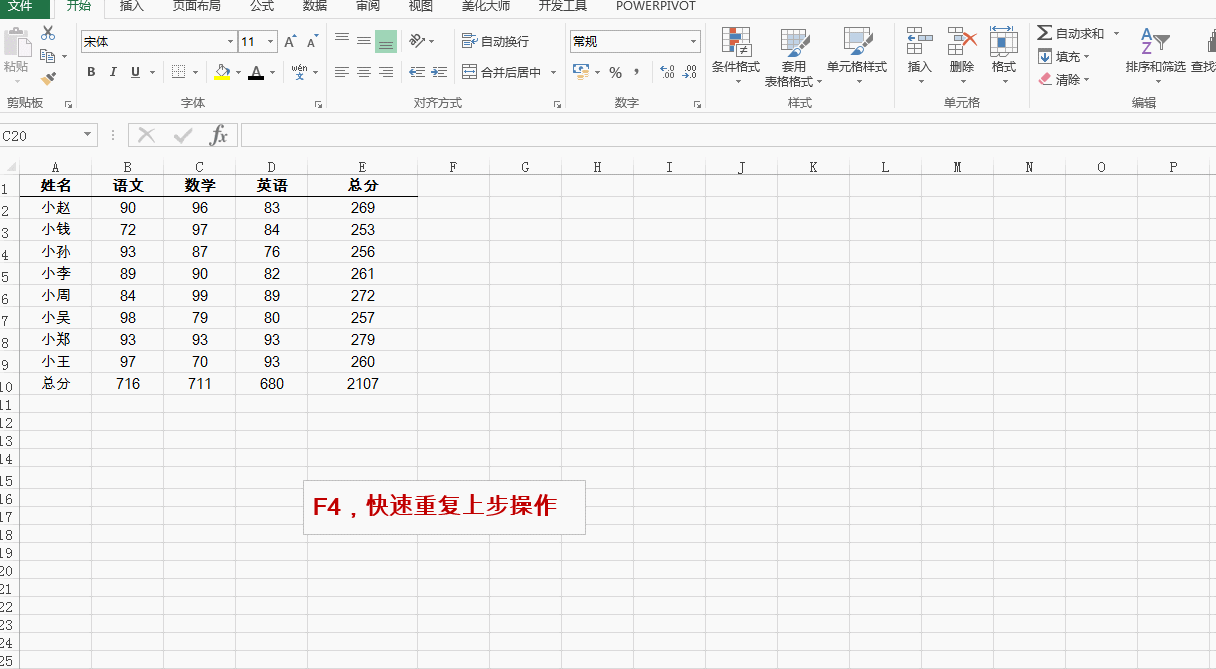Click the Increase Indent icon
The width and height of the screenshot is (1216, 669).
(439, 72)
